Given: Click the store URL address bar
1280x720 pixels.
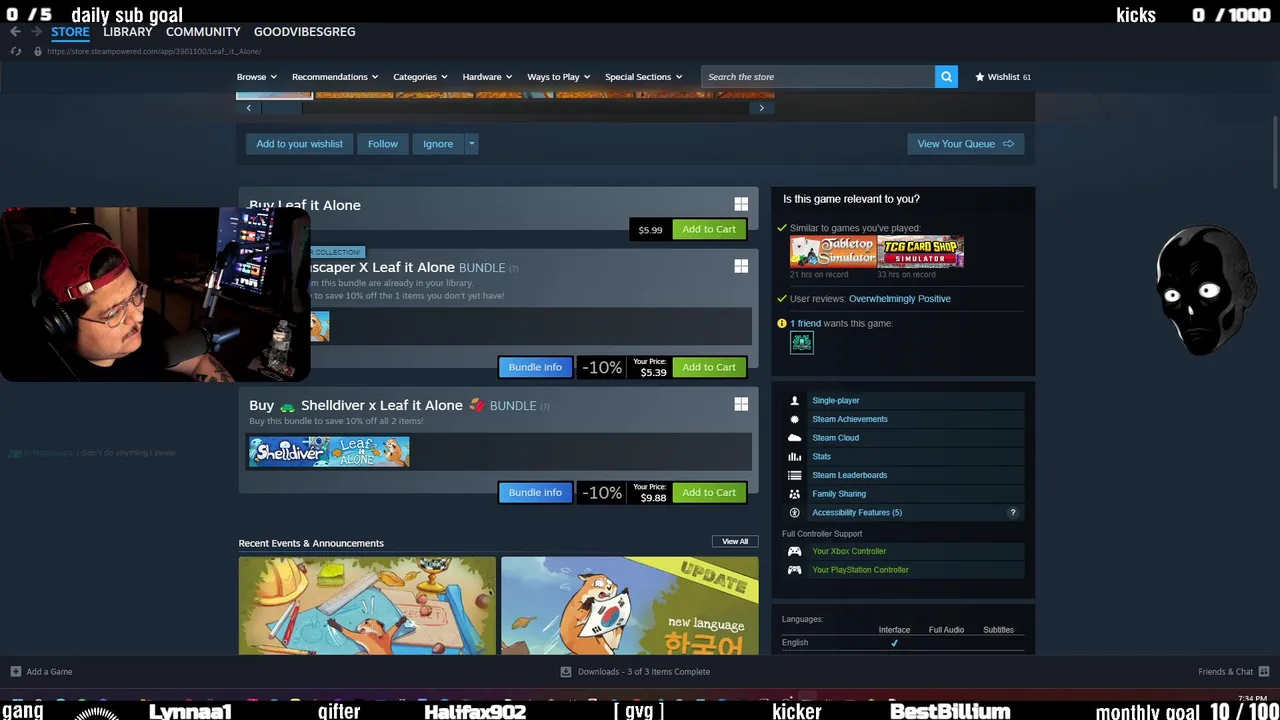Looking at the screenshot, I should point(154,51).
